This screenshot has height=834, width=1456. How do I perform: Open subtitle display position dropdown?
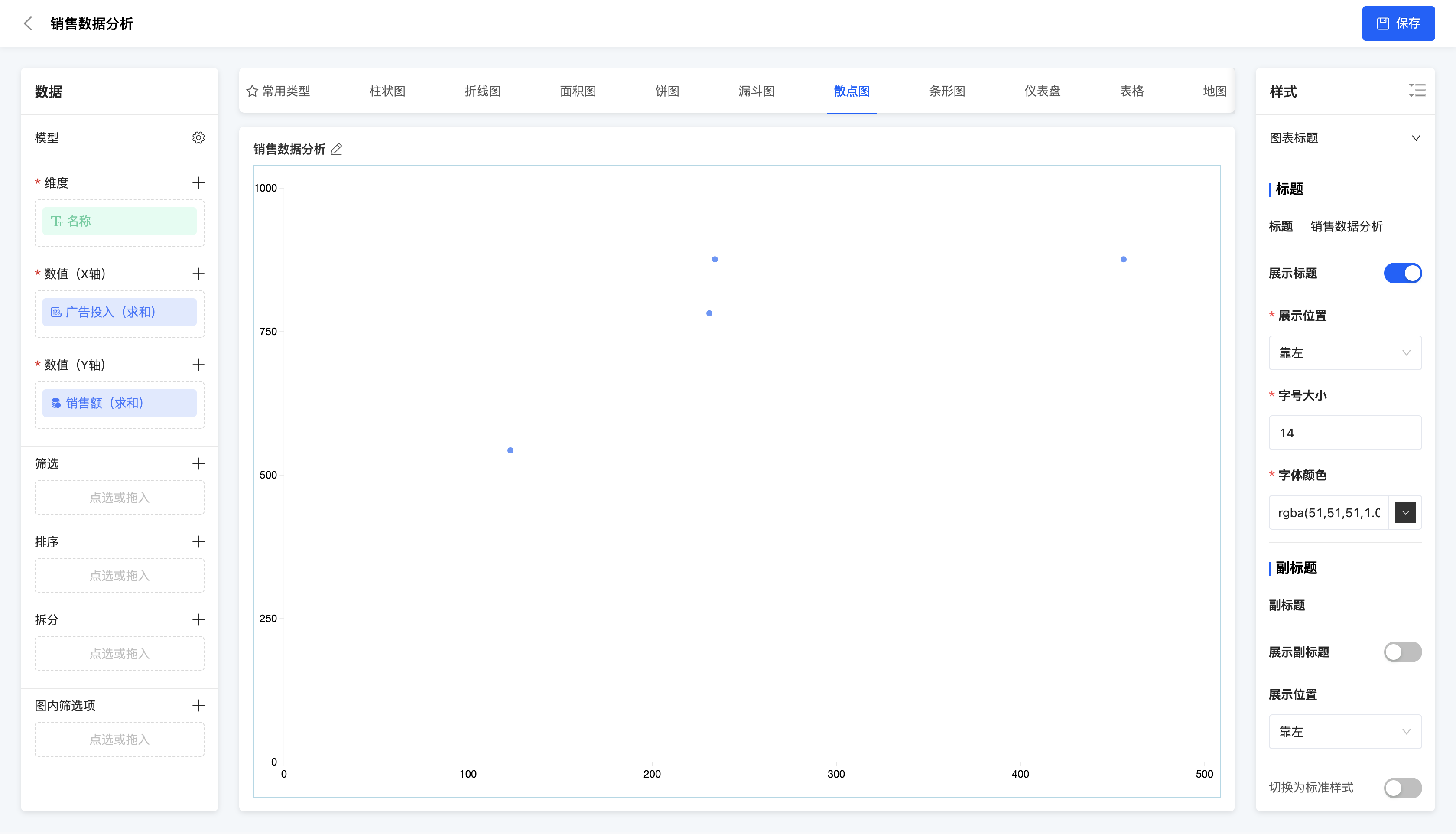click(1344, 731)
